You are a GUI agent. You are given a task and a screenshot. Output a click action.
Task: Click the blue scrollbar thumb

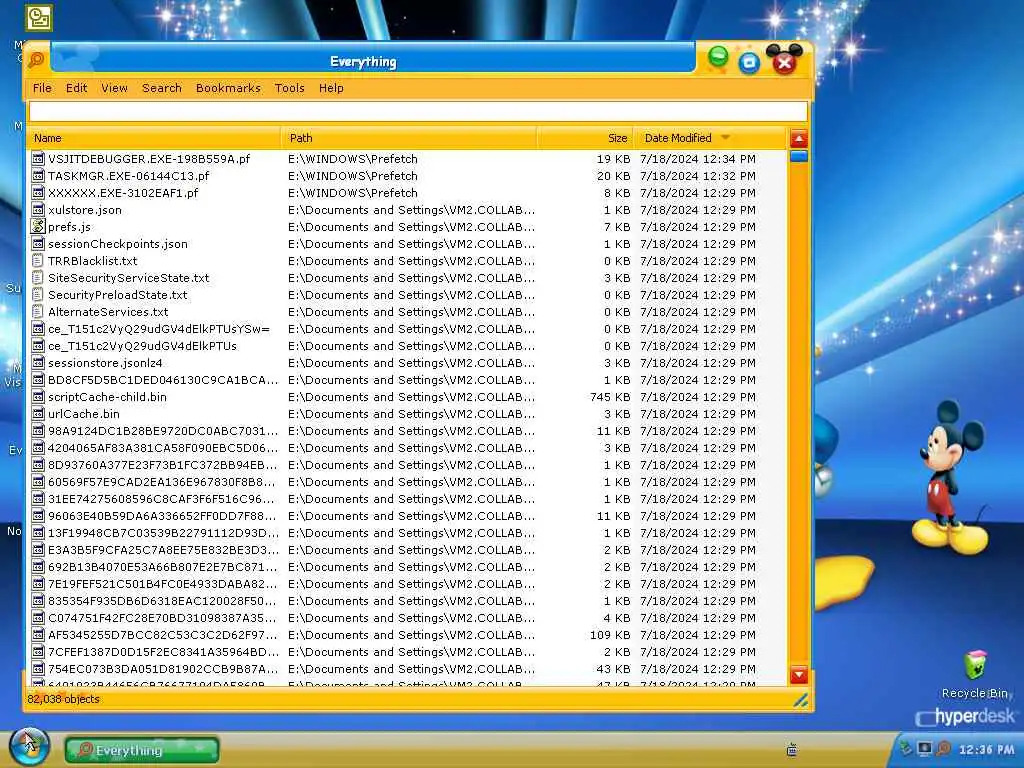coord(799,156)
